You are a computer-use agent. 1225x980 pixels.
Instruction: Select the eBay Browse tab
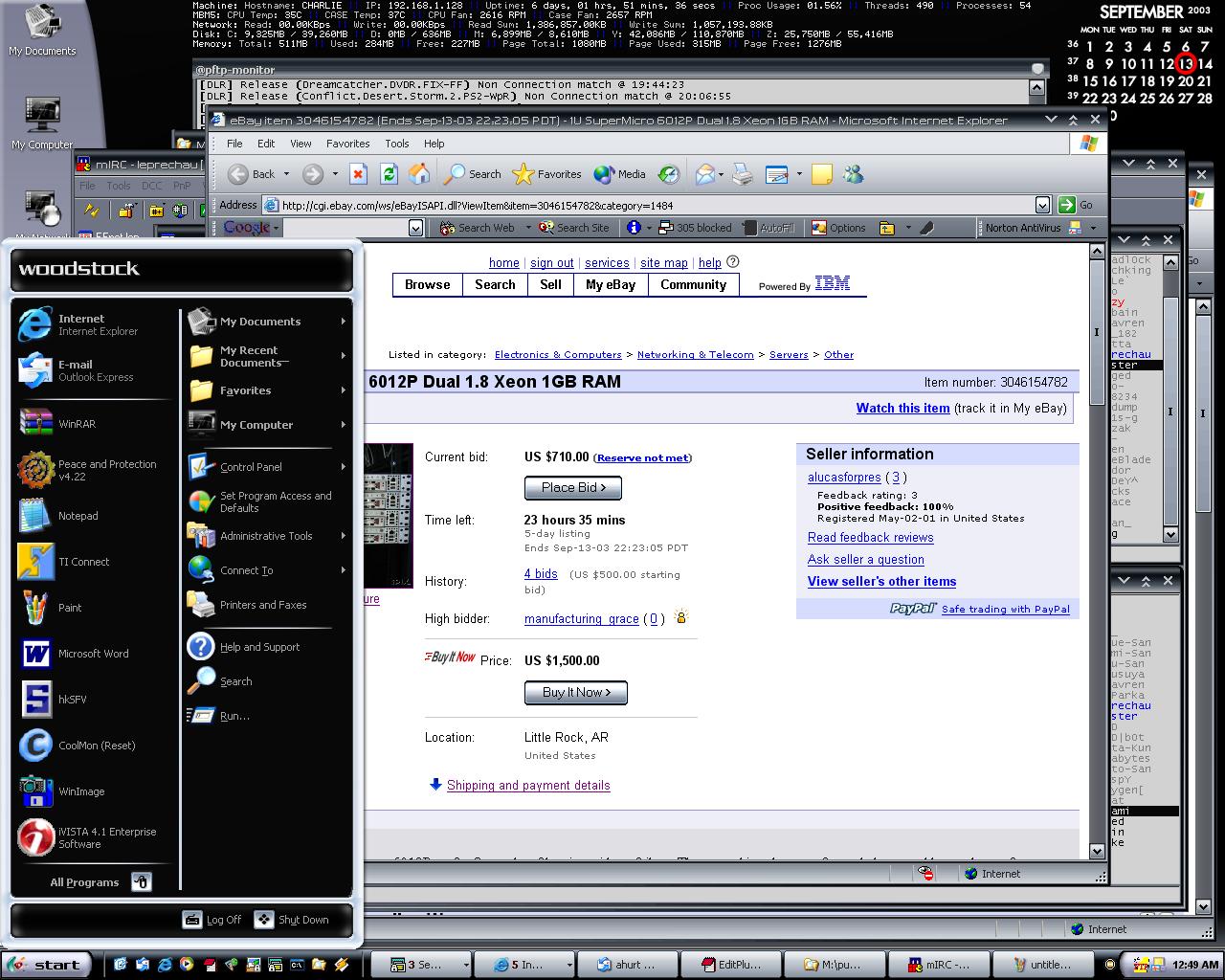click(x=428, y=284)
